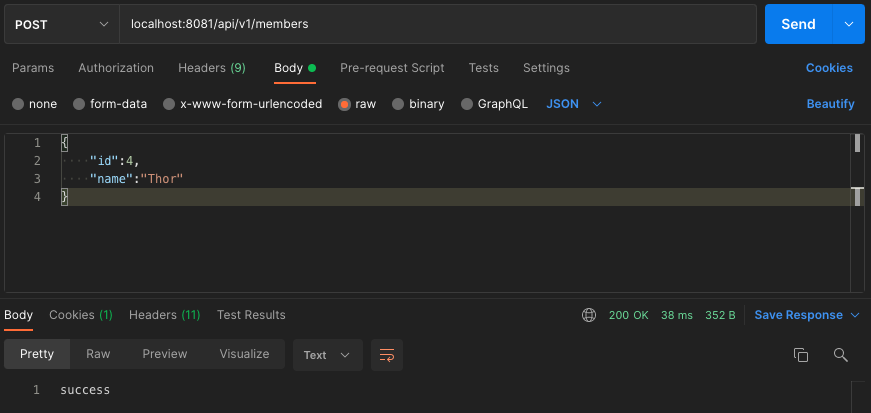Send the POST request

(798, 24)
